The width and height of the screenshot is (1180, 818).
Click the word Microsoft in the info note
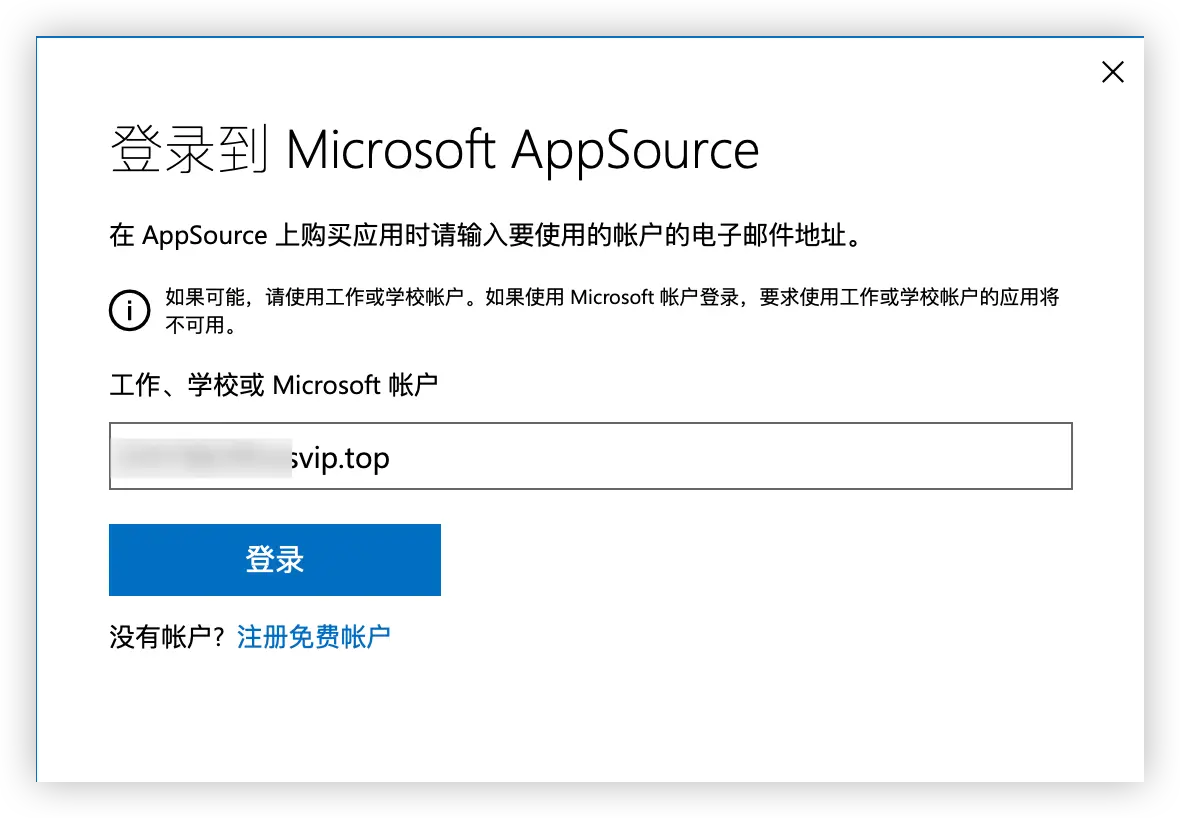point(612,297)
